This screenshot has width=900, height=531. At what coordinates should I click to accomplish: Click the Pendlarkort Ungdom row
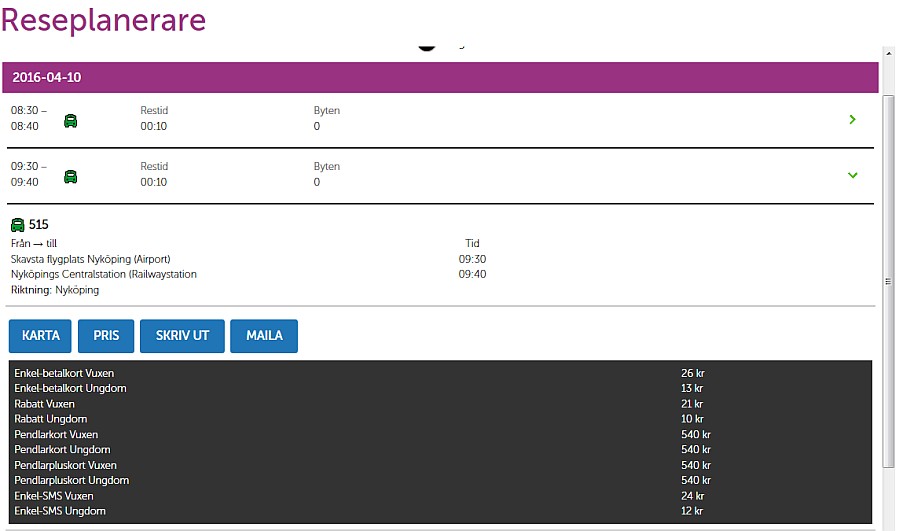coord(440,449)
